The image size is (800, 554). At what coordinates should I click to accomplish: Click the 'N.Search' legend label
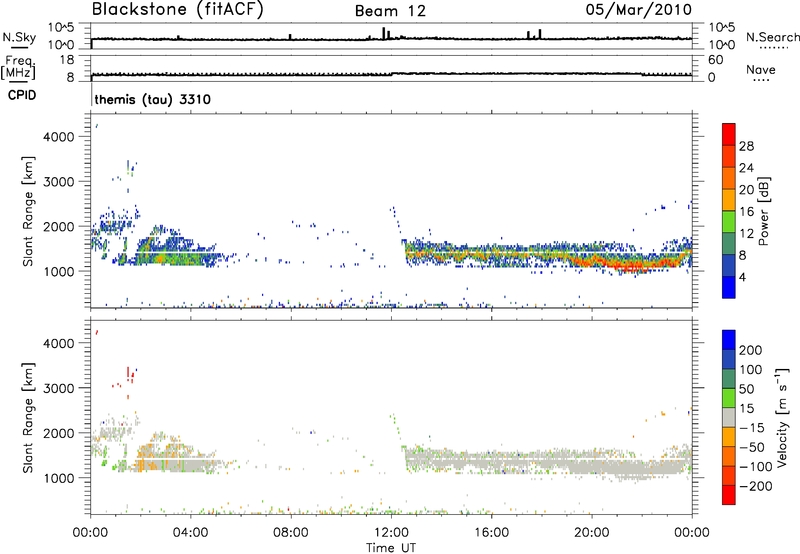pos(773,37)
